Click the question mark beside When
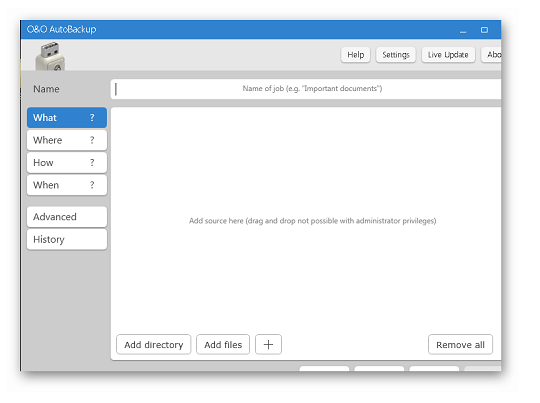 92,185
